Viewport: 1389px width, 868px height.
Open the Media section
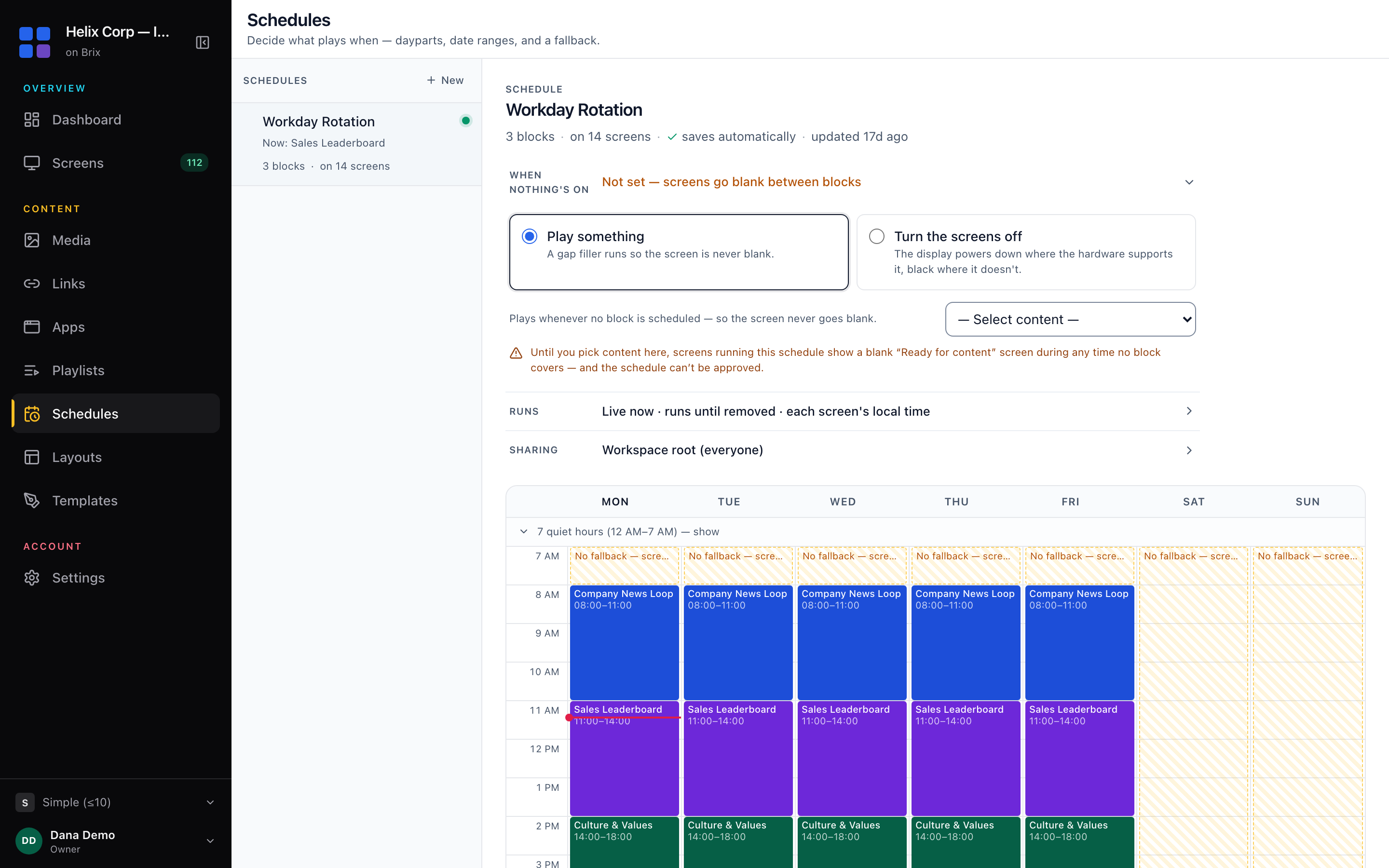[x=115, y=240]
